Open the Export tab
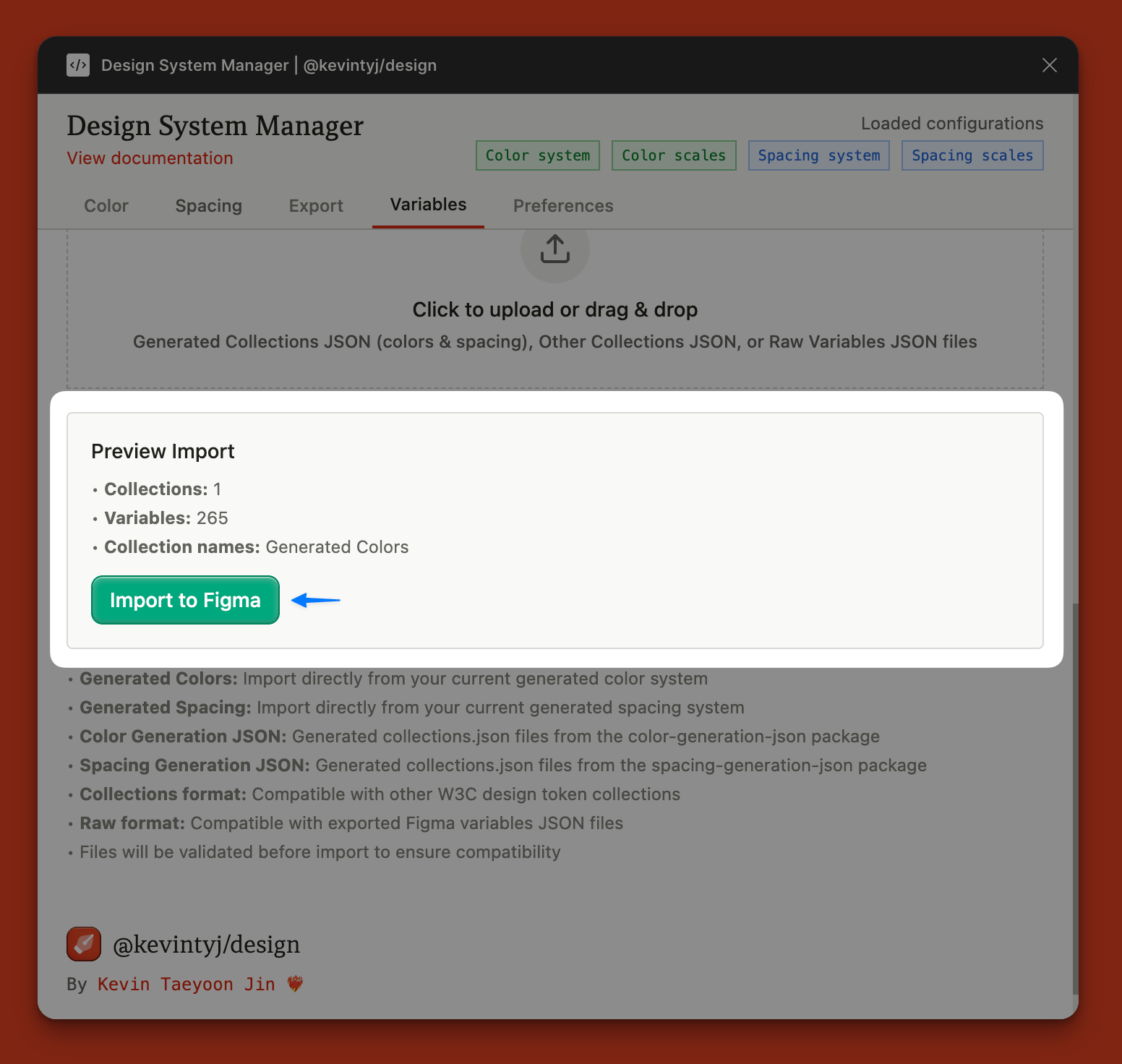This screenshot has height=1064, width=1122. 316,205
